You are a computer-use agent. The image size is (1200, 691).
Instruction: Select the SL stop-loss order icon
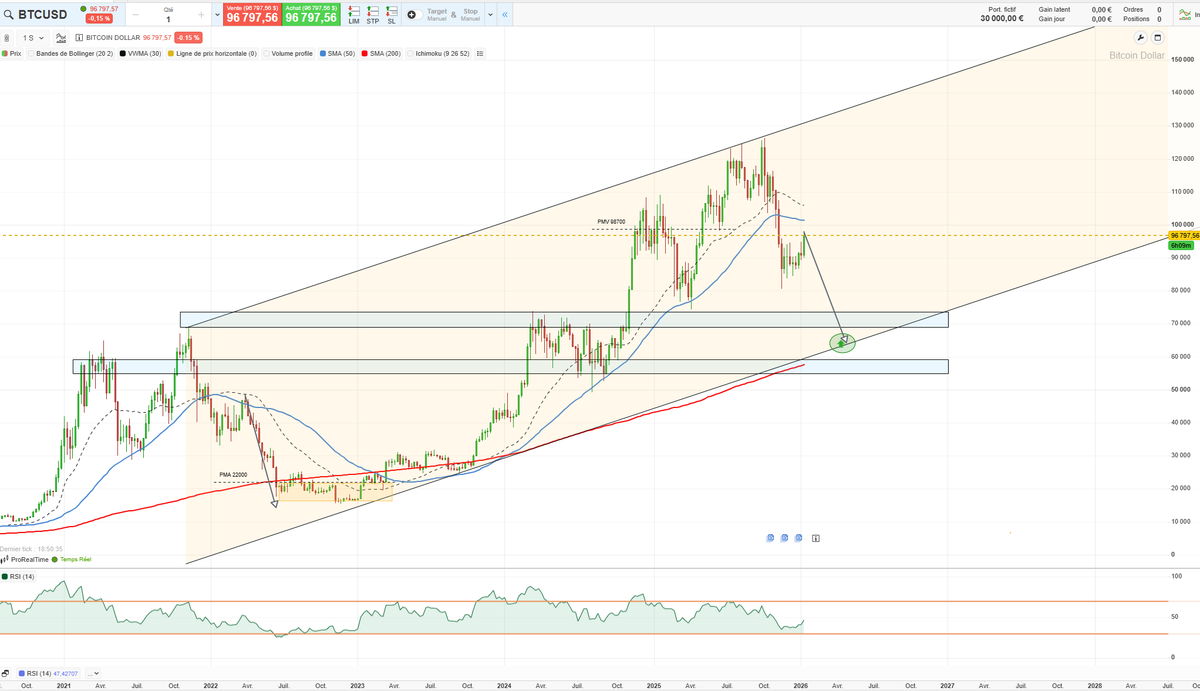point(391,15)
